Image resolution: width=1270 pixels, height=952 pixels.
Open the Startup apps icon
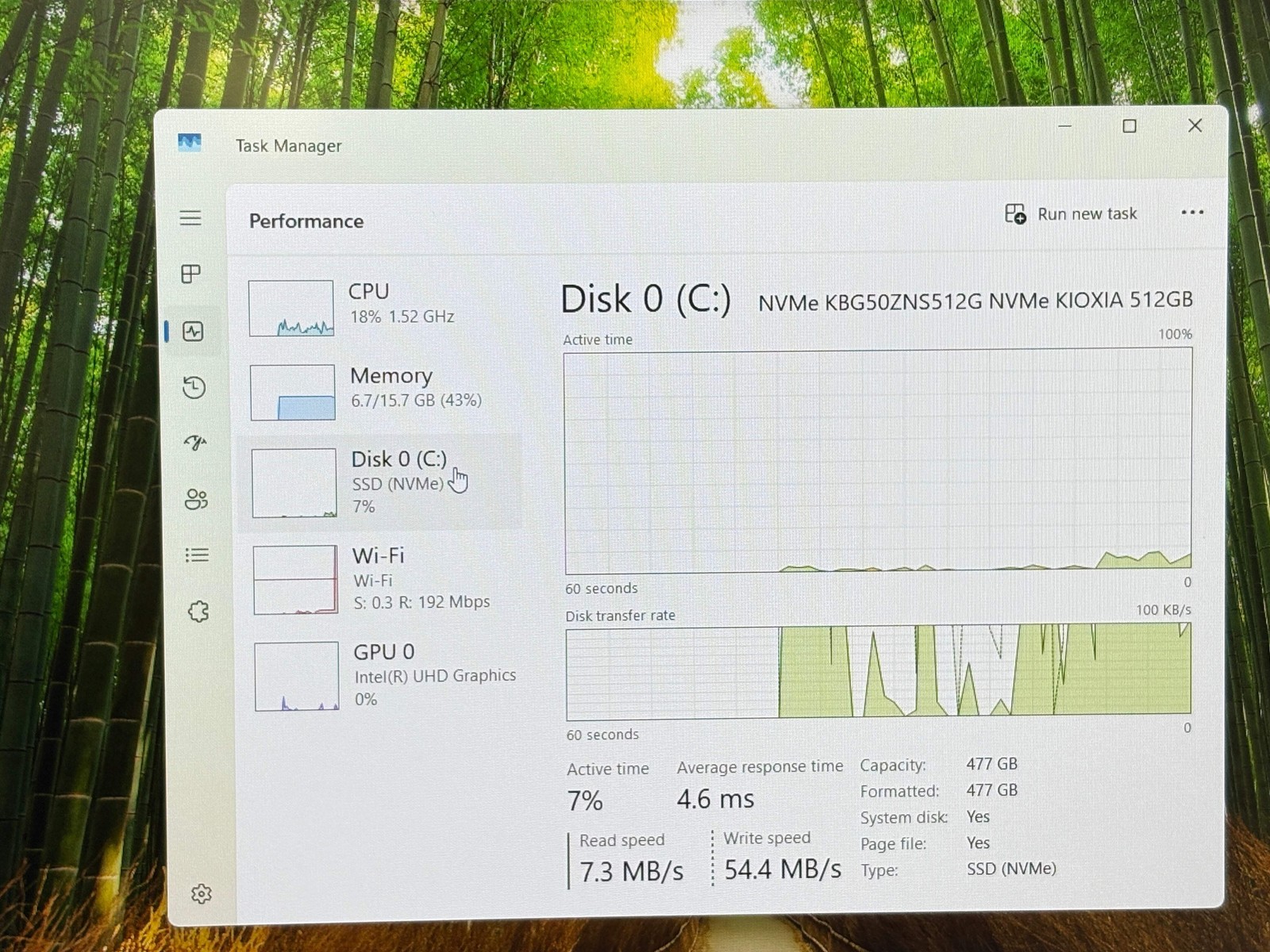coord(195,443)
